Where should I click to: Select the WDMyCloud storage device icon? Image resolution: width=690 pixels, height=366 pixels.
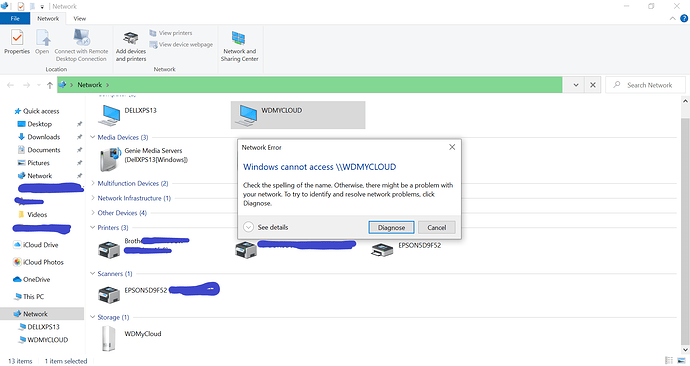(x=108, y=338)
